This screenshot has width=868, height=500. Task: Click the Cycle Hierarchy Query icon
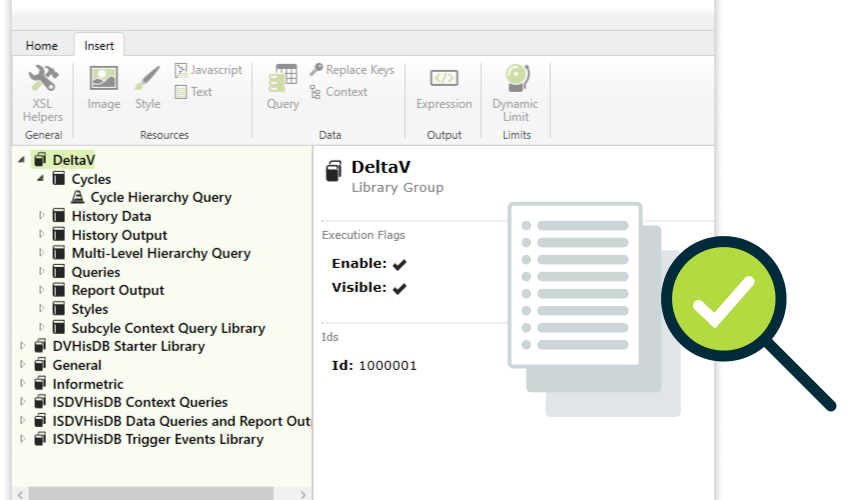78,197
